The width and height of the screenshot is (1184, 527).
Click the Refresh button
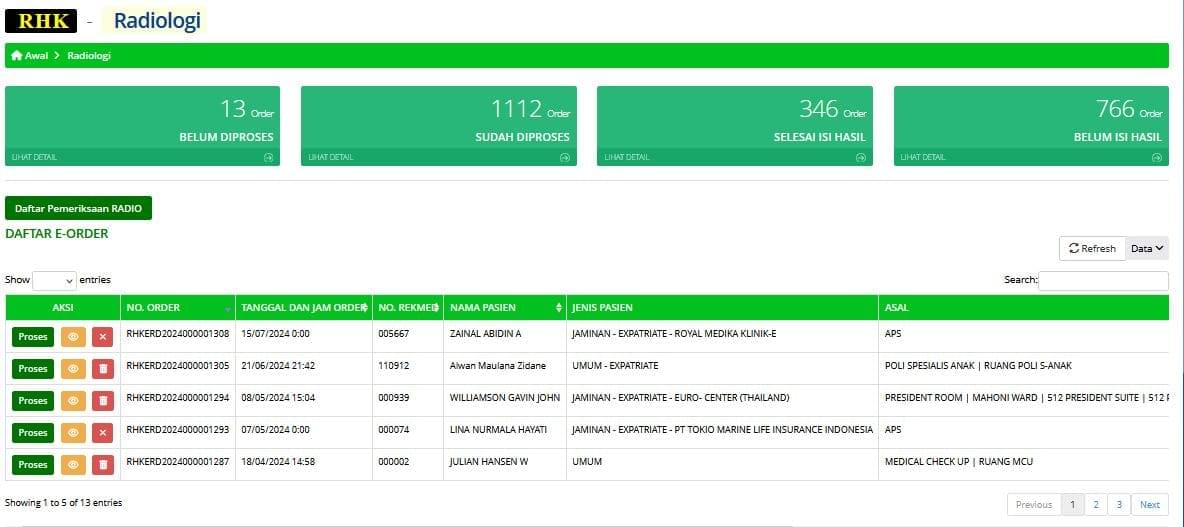1092,248
